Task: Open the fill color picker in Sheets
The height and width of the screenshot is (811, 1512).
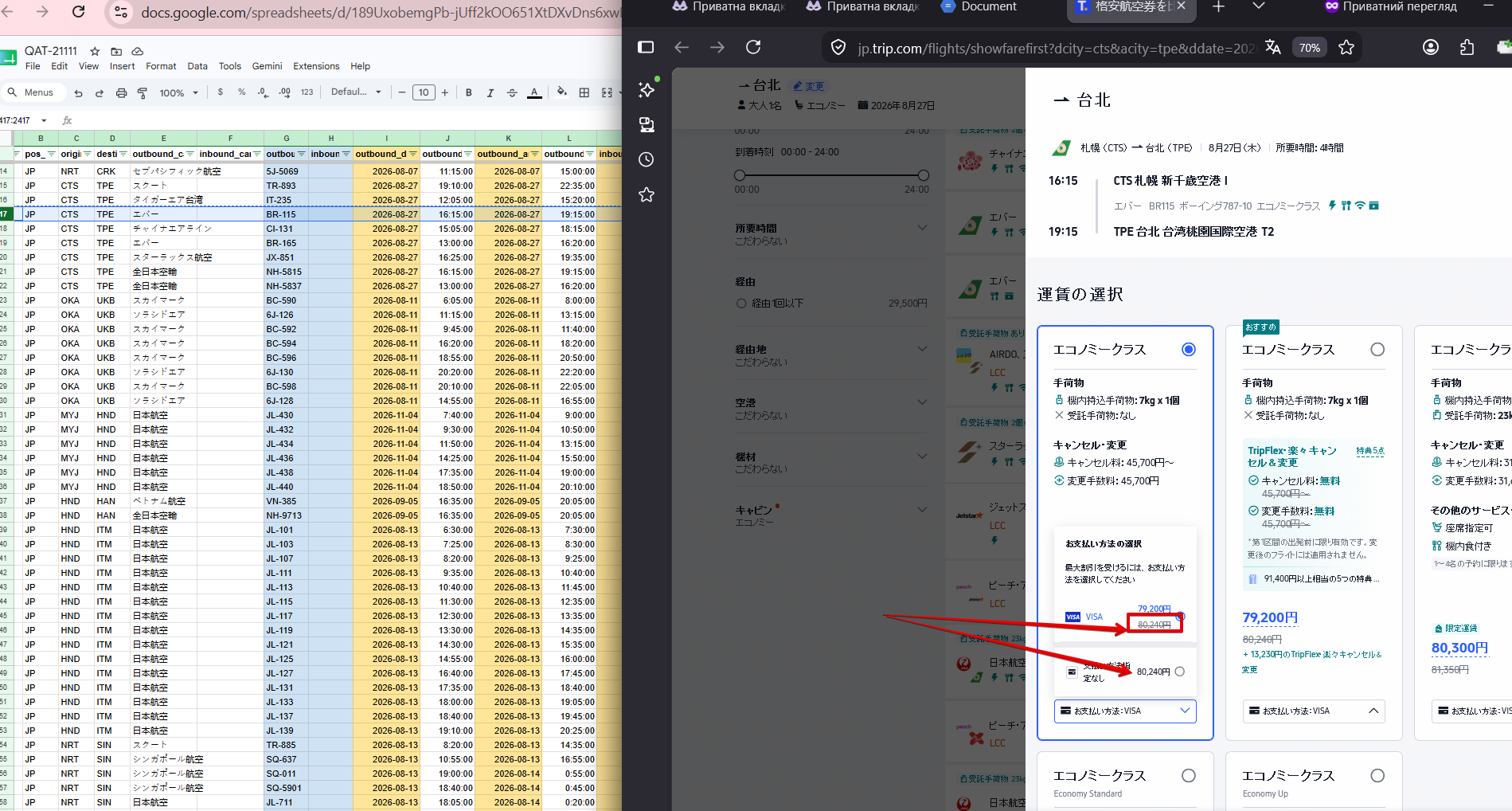Action: click(x=562, y=92)
